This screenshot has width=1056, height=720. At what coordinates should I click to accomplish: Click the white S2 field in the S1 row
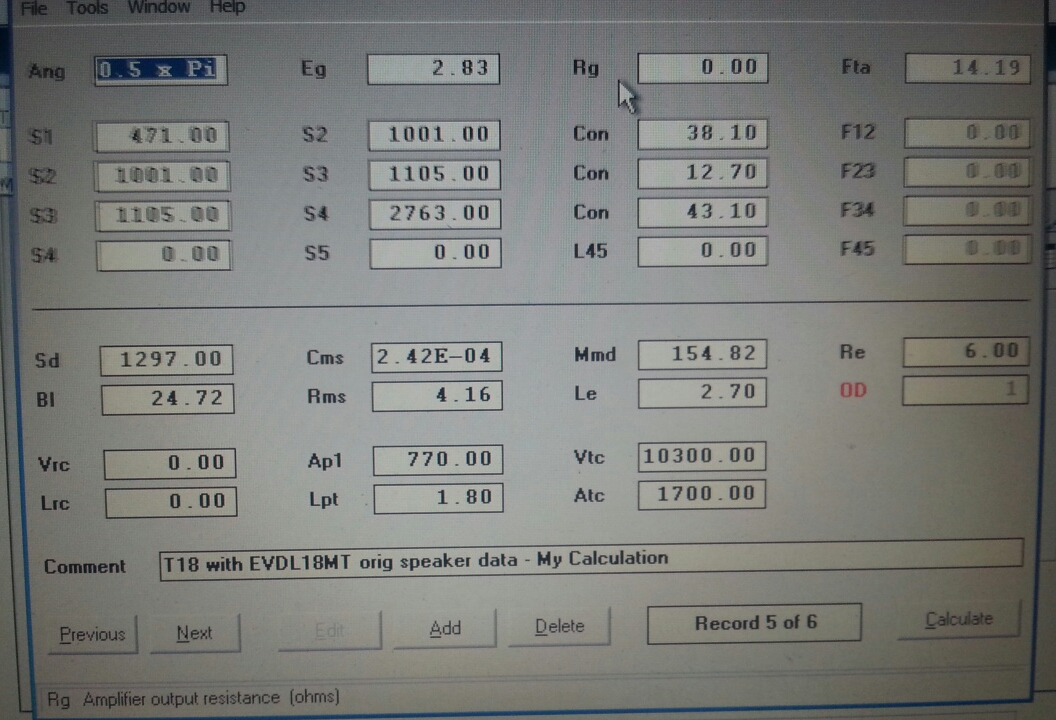434,135
